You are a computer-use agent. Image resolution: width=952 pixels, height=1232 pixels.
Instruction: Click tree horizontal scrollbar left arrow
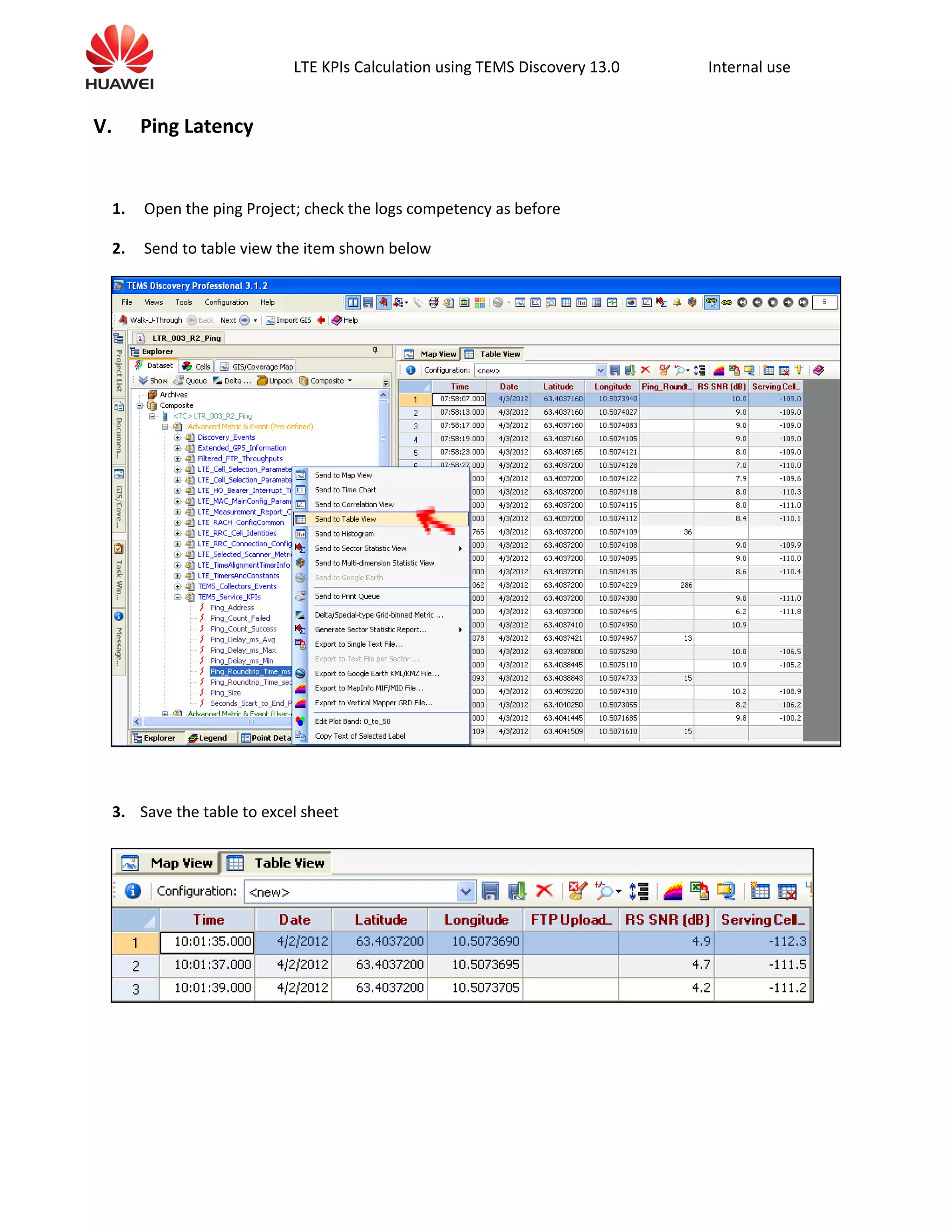(137, 722)
